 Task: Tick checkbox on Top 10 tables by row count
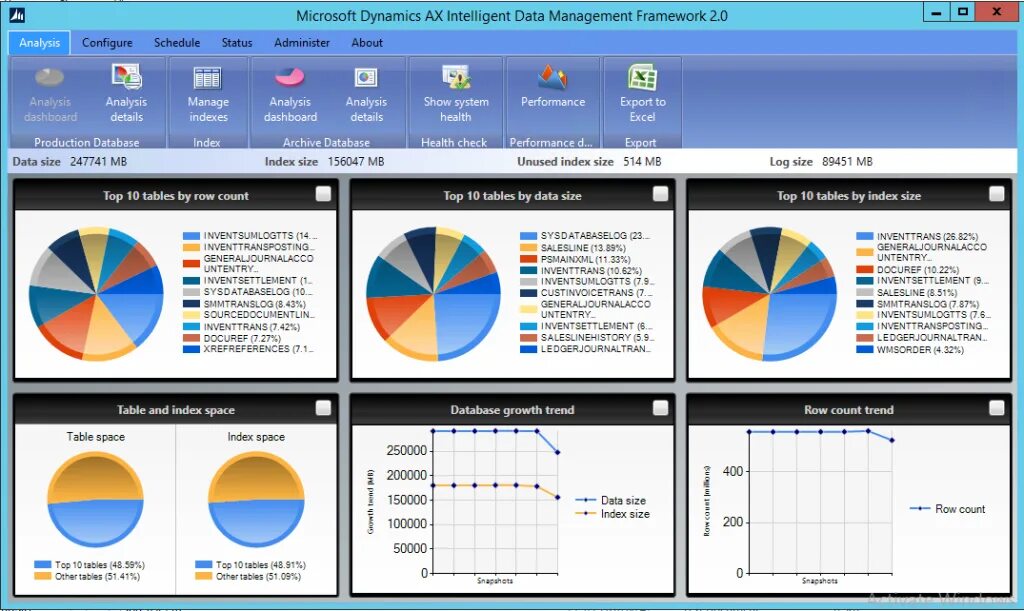(323, 194)
